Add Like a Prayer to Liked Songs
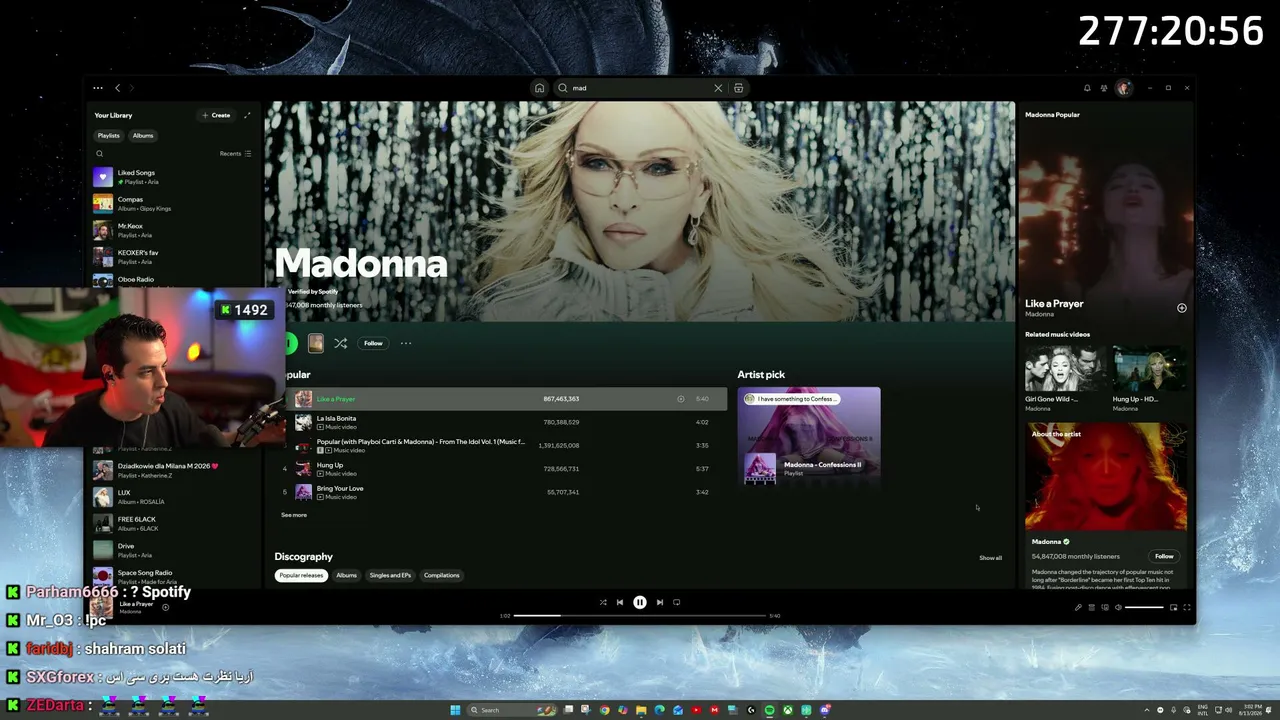1280x720 pixels. [681, 399]
